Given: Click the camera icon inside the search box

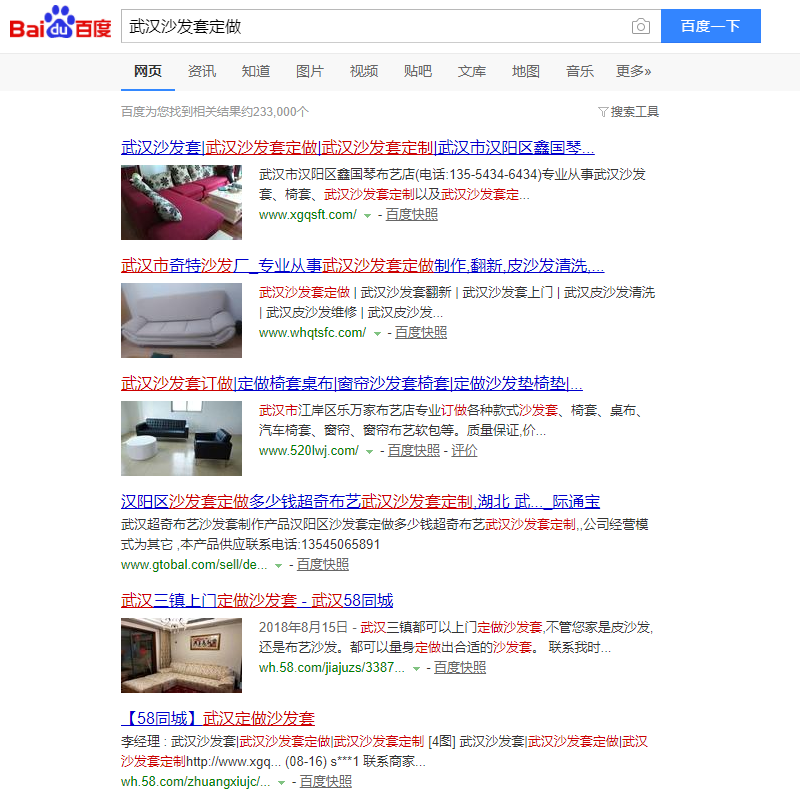Looking at the screenshot, I should [x=640, y=26].
